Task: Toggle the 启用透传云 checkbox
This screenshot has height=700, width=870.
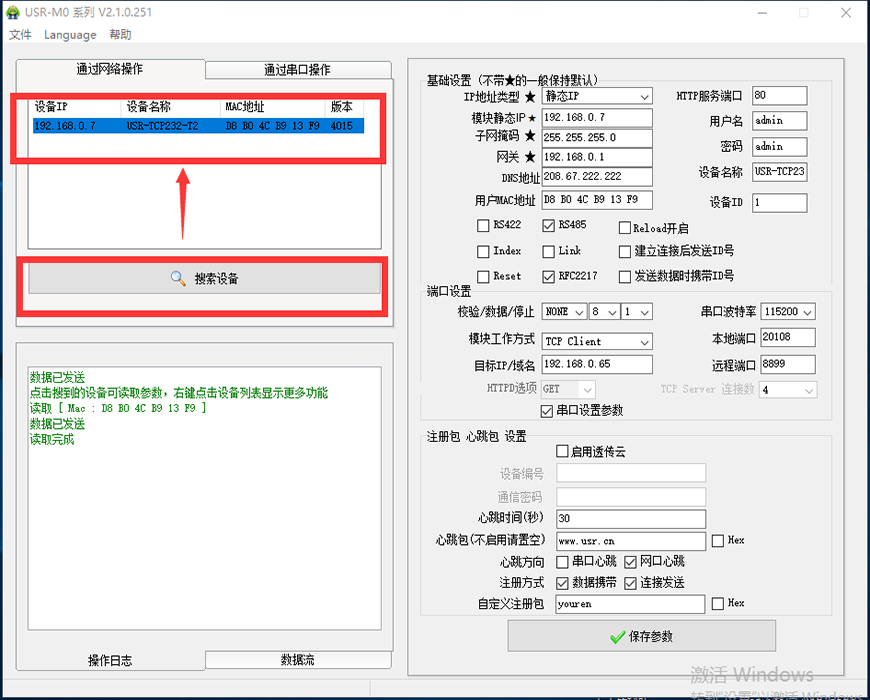Action: (x=562, y=452)
